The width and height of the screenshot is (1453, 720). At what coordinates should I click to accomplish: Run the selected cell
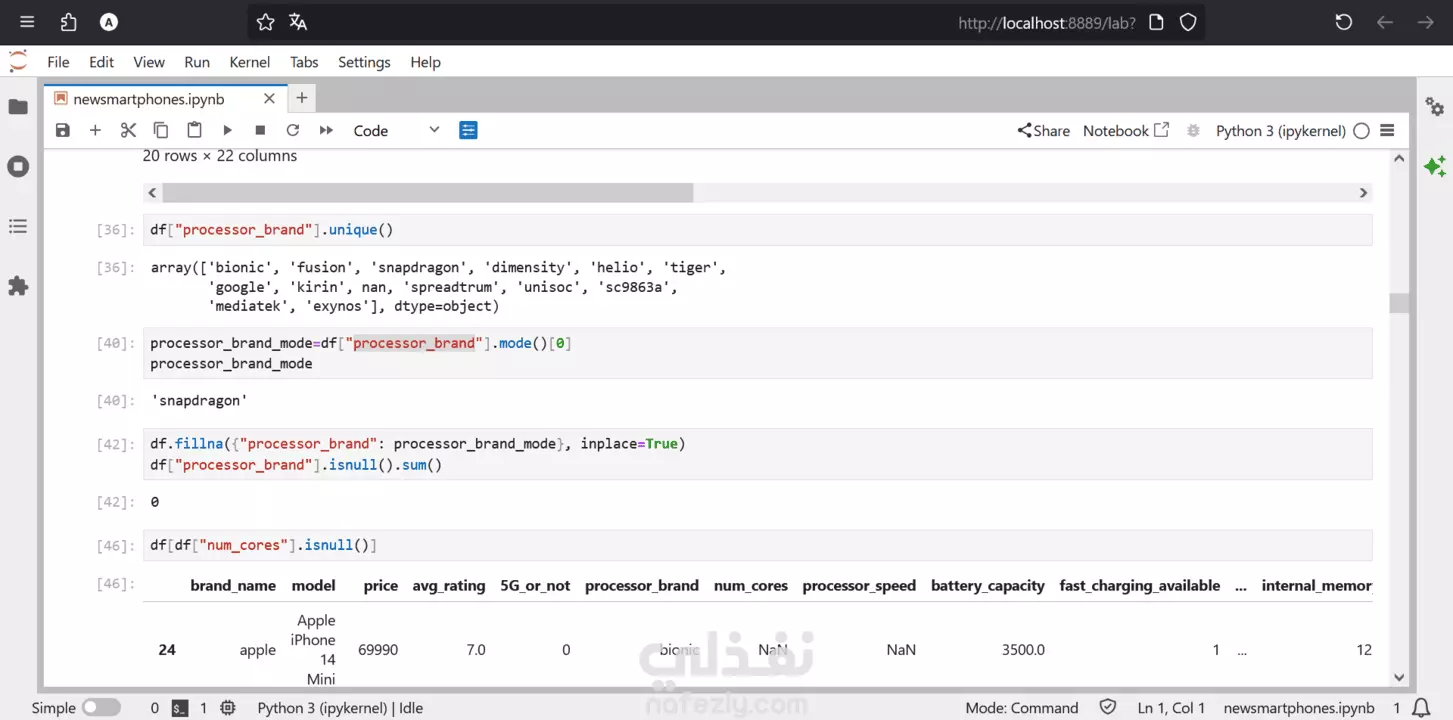(x=227, y=130)
